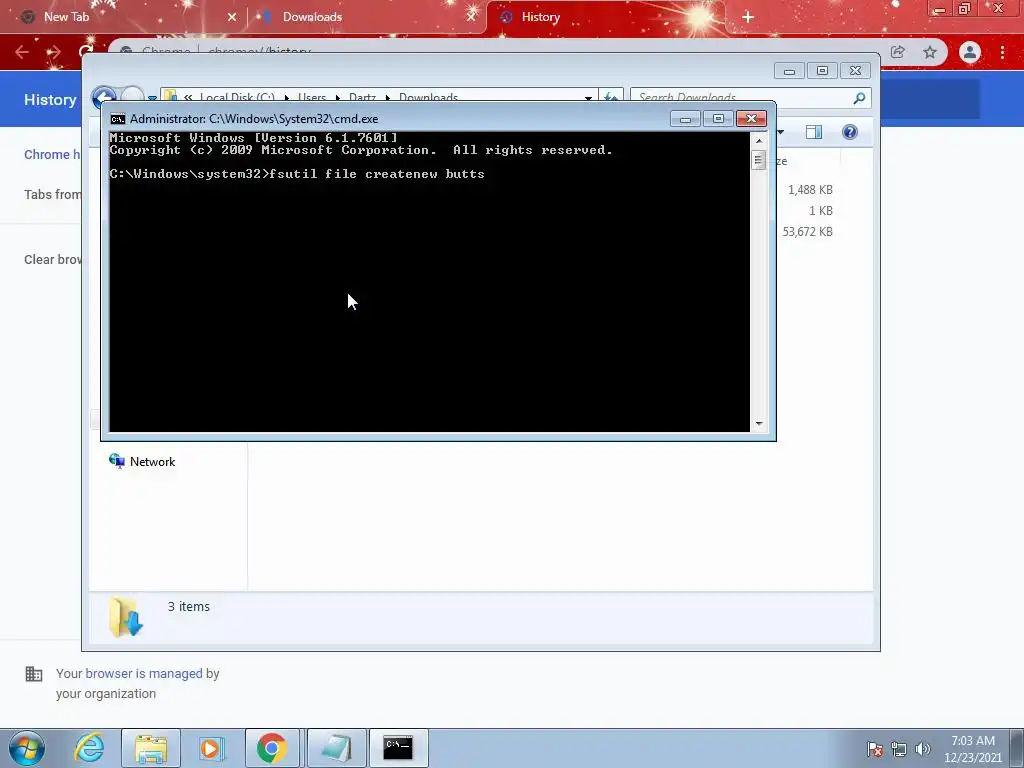Click the Explorer search magnifier icon
The image size is (1024, 768).
click(859, 98)
